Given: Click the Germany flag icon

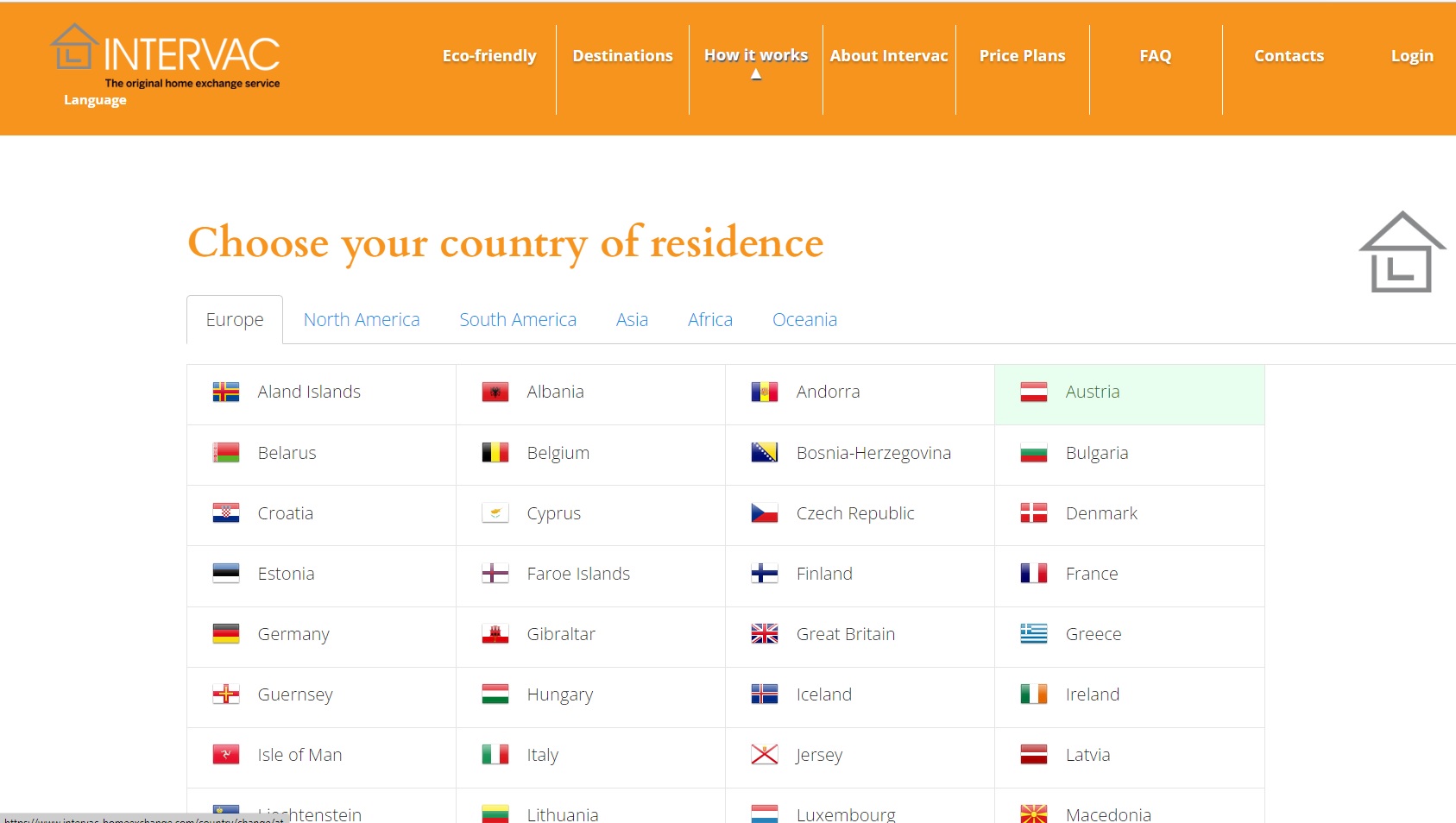Looking at the screenshot, I should pos(225,634).
